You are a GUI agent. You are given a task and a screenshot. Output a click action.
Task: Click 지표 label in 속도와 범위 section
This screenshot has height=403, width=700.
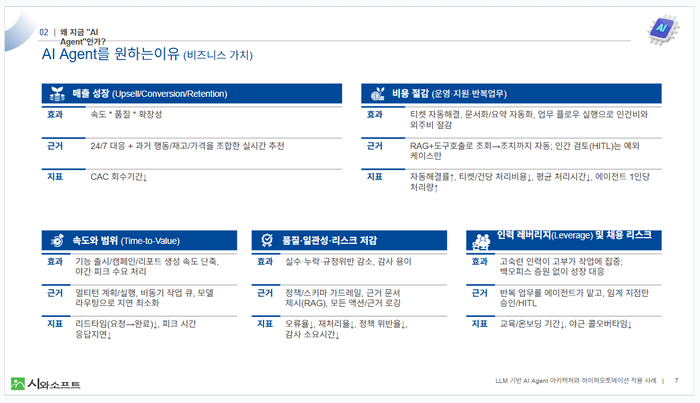[x=55, y=324]
